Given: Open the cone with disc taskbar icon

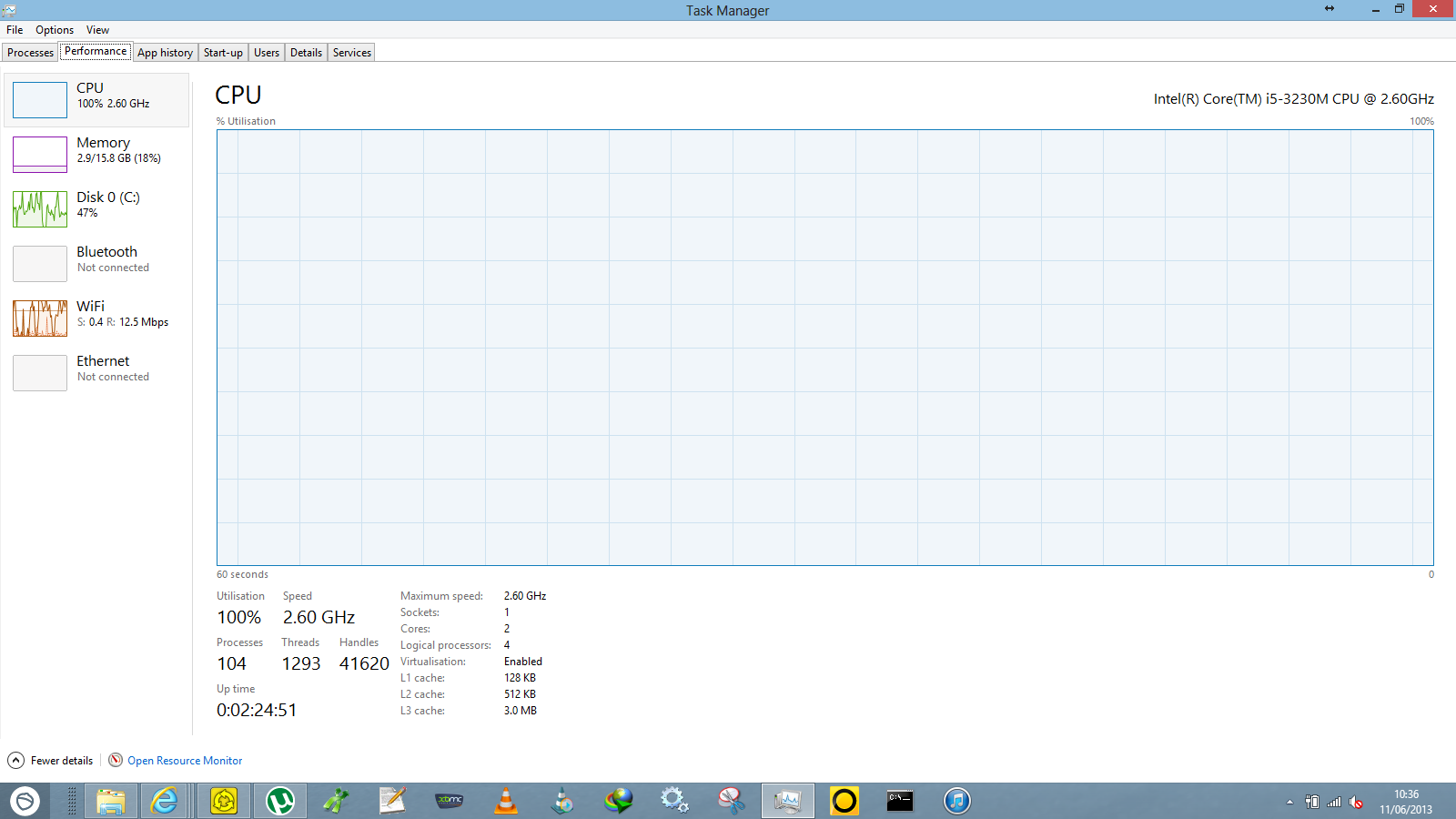Looking at the screenshot, I should coord(562,801).
